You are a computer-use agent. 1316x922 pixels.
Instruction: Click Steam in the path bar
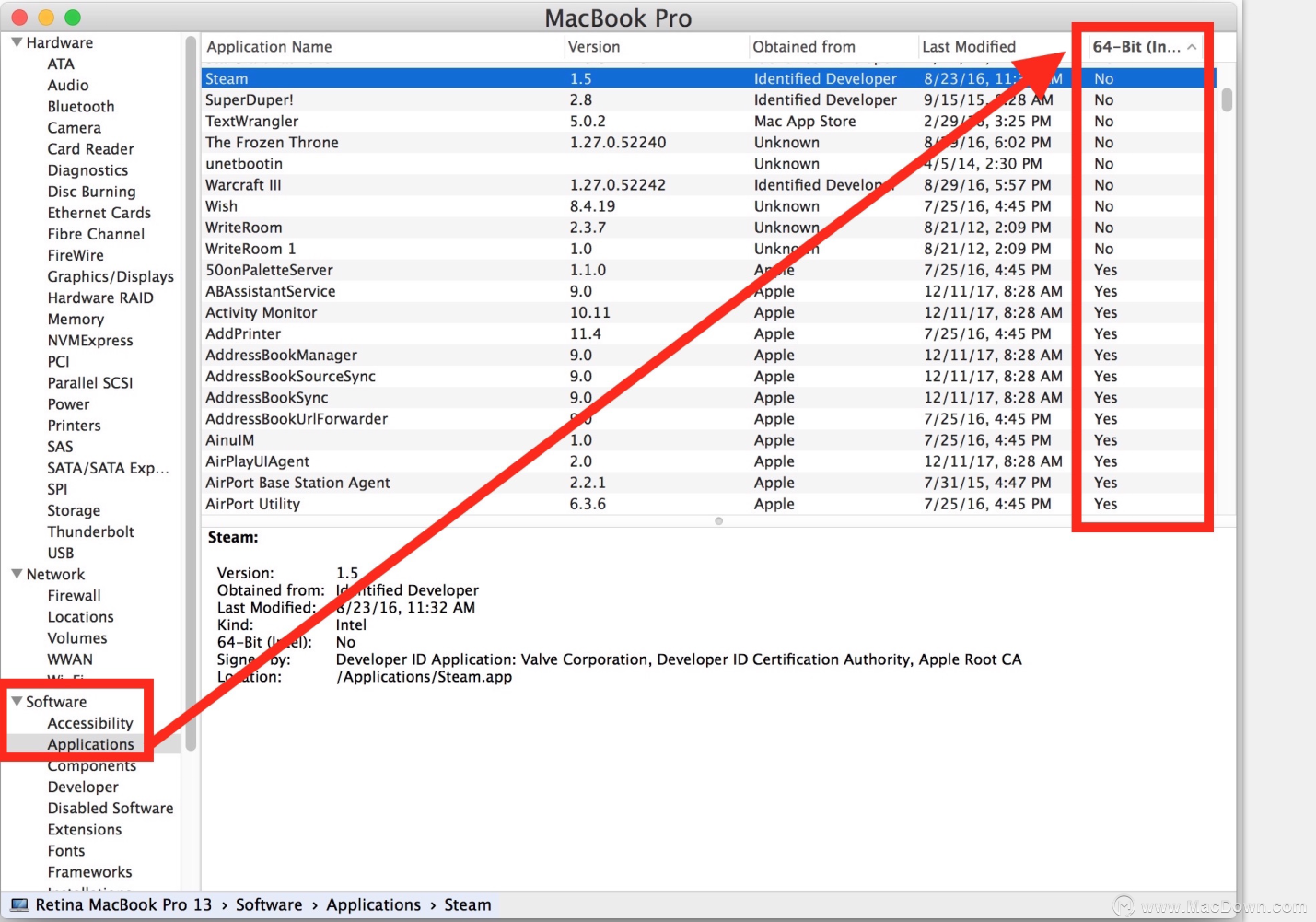tap(468, 904)
